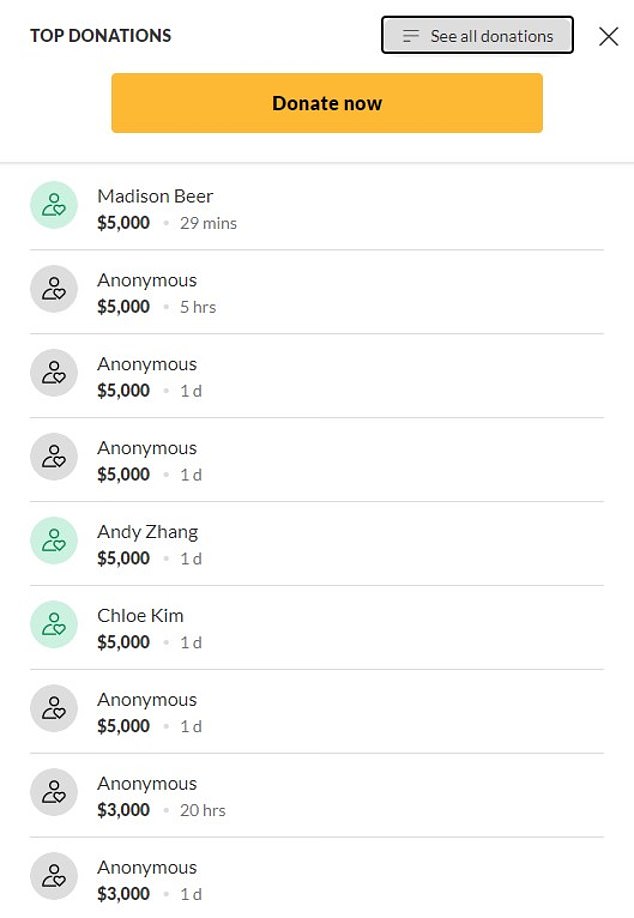Close the Top Donations panel
The width and height of the screenshot is (634, 918).
(x=608, y=36)
